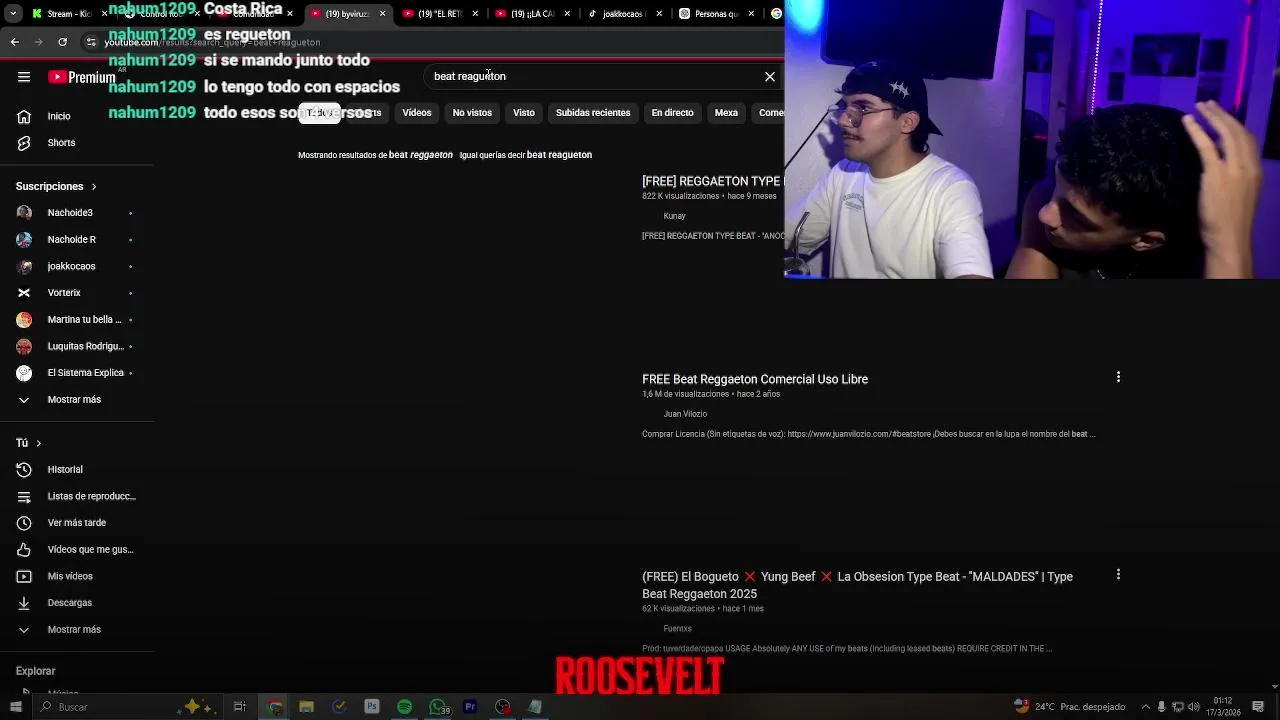
Task: Open Windows Start menu
Action: coord(14,707)
